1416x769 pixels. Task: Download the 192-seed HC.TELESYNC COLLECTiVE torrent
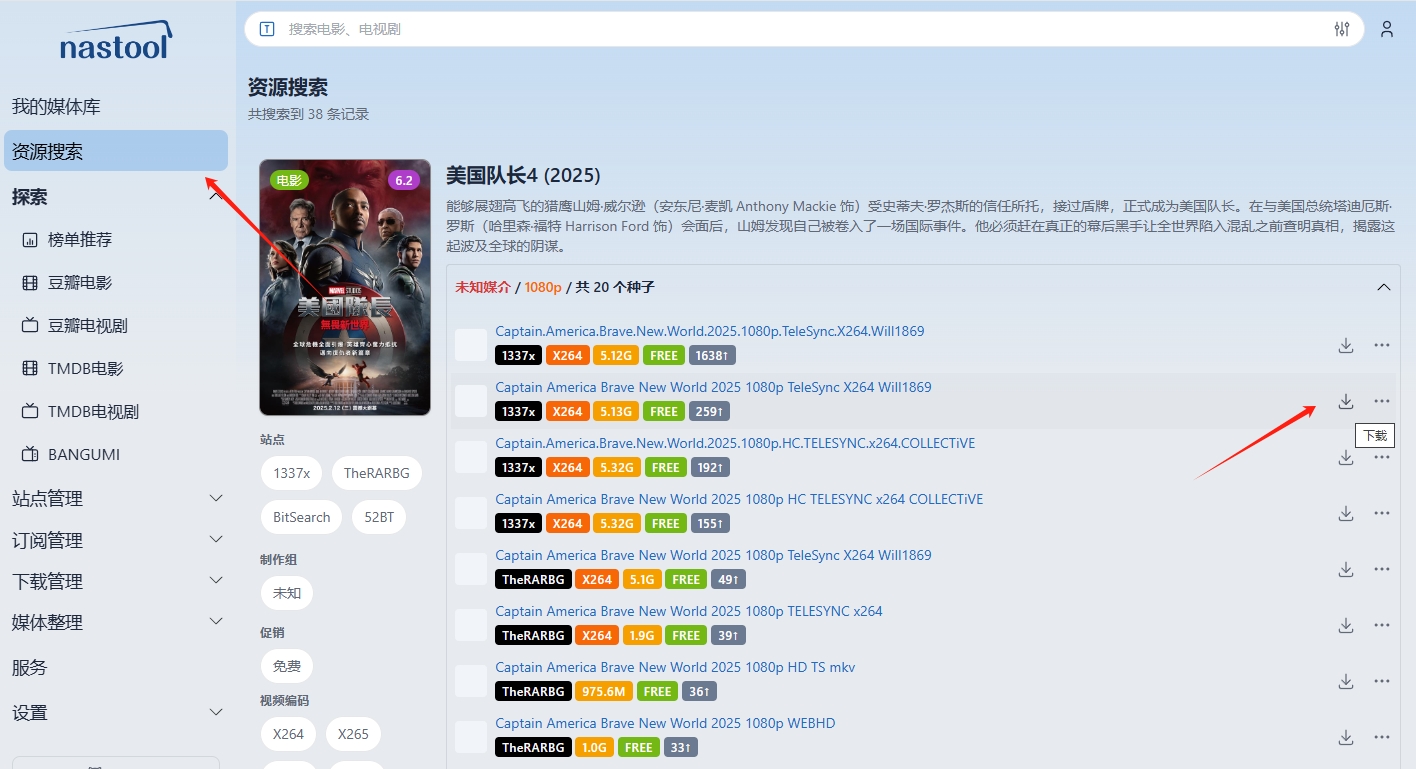tap(1346, 457)
